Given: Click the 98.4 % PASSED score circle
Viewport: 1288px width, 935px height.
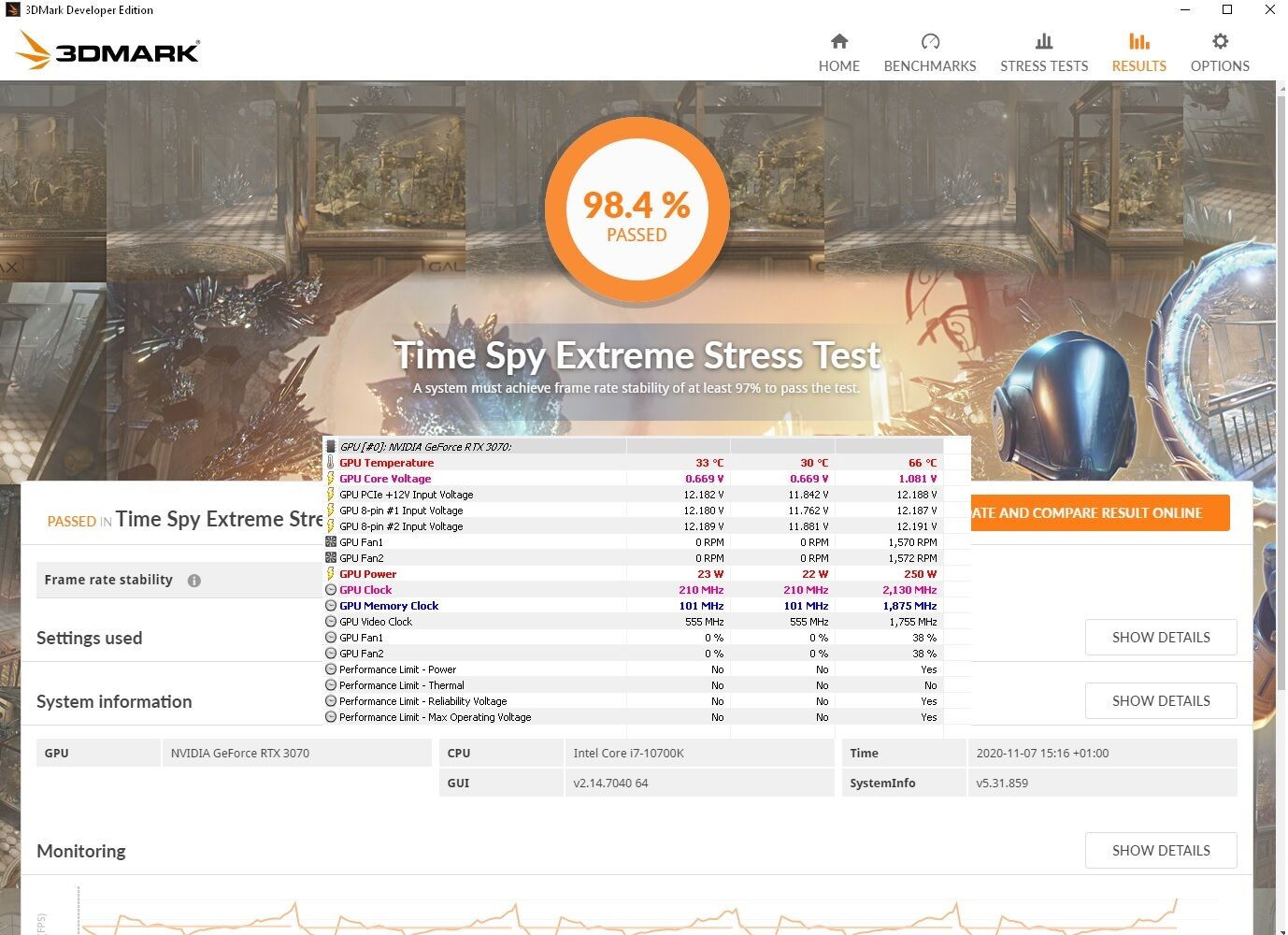Looking at the screenshot, I should point(637,211).
